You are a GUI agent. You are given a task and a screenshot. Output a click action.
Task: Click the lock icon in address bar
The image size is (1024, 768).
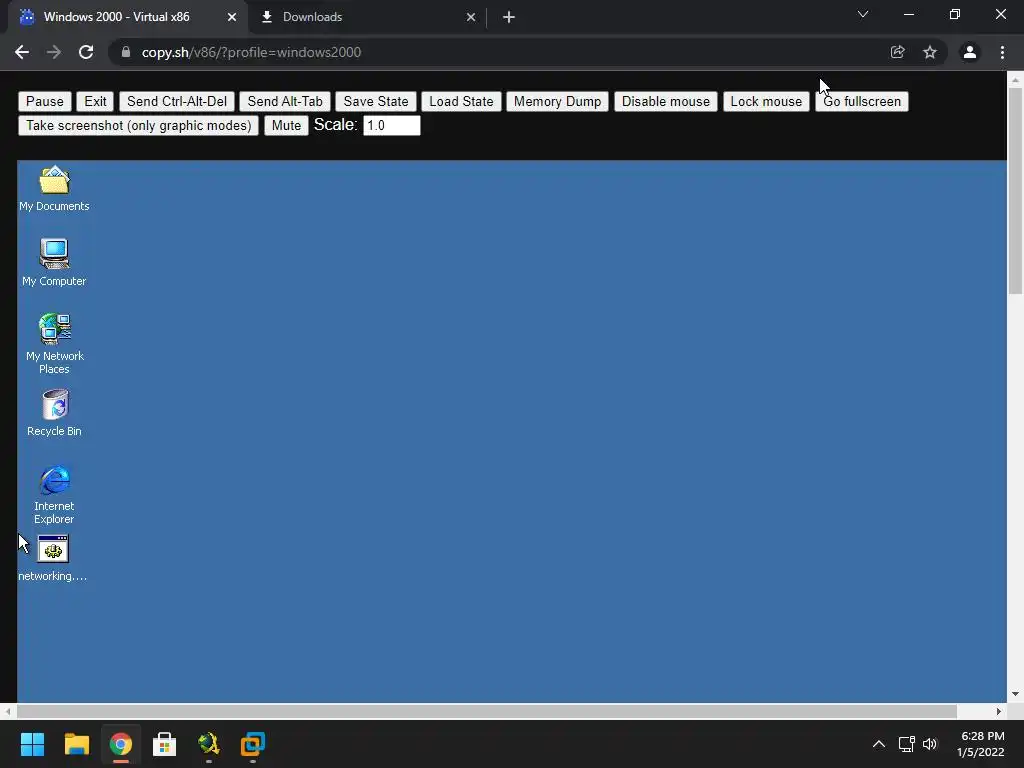pyautogui.click(x=126, y=52)
